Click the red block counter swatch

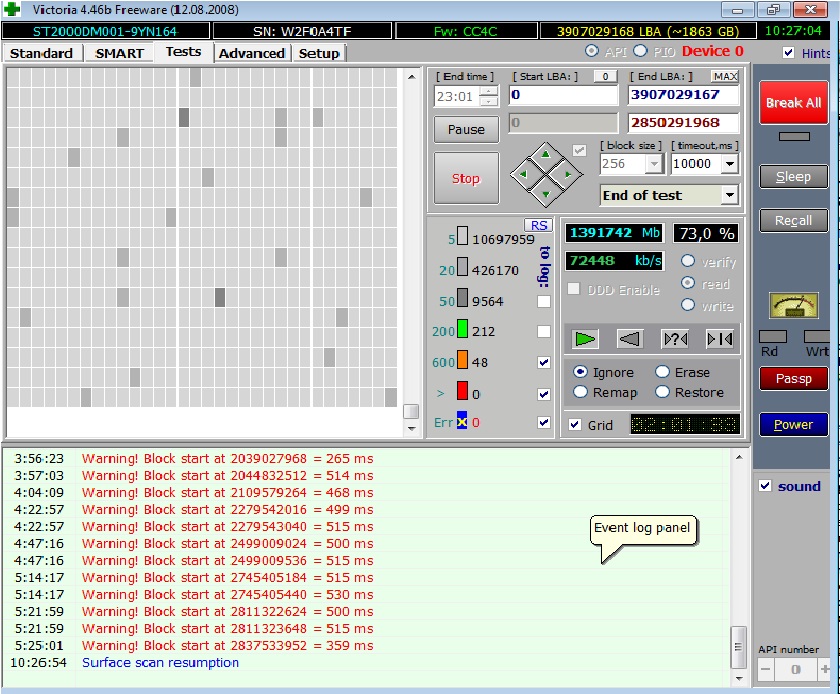[462, 391]
